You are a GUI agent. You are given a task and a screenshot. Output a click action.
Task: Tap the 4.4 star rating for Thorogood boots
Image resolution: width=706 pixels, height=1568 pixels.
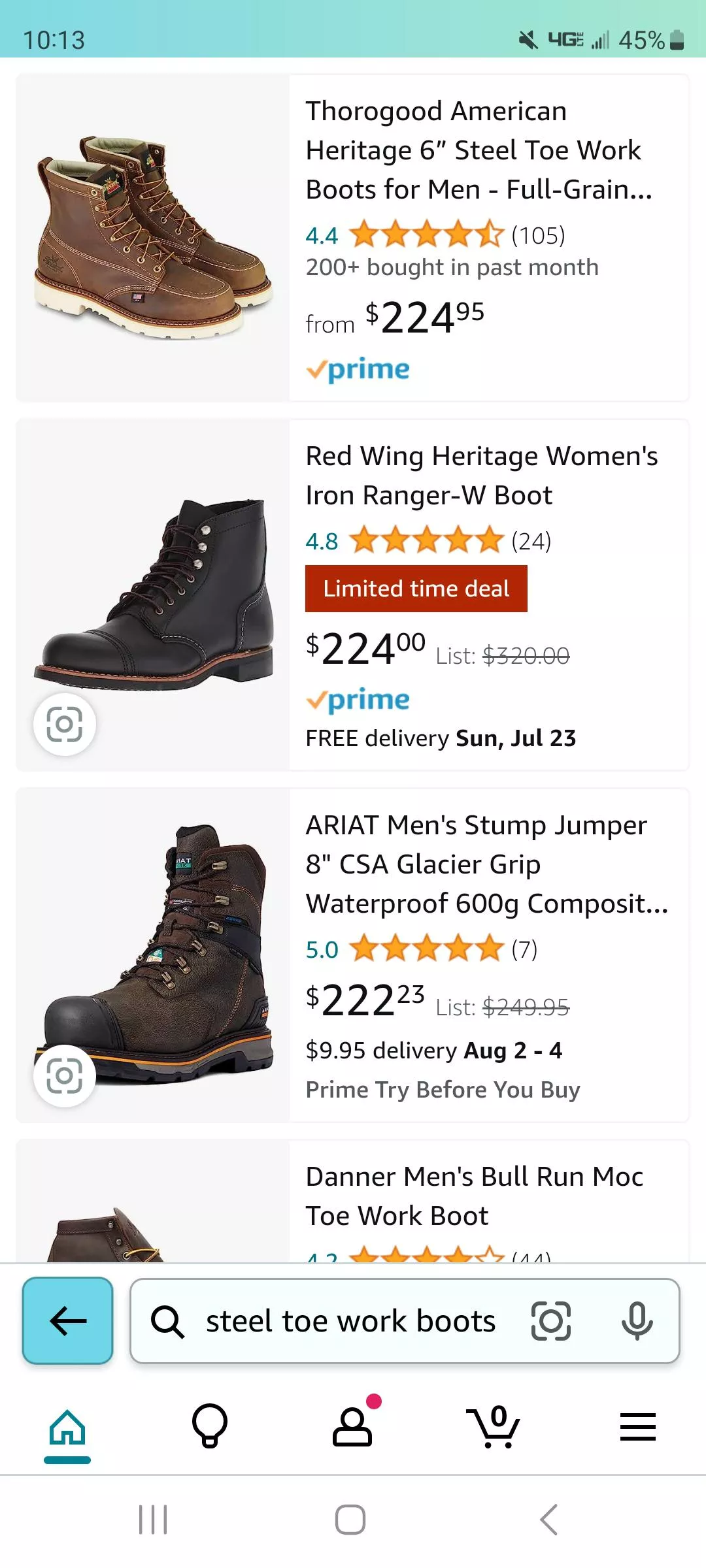435,235
